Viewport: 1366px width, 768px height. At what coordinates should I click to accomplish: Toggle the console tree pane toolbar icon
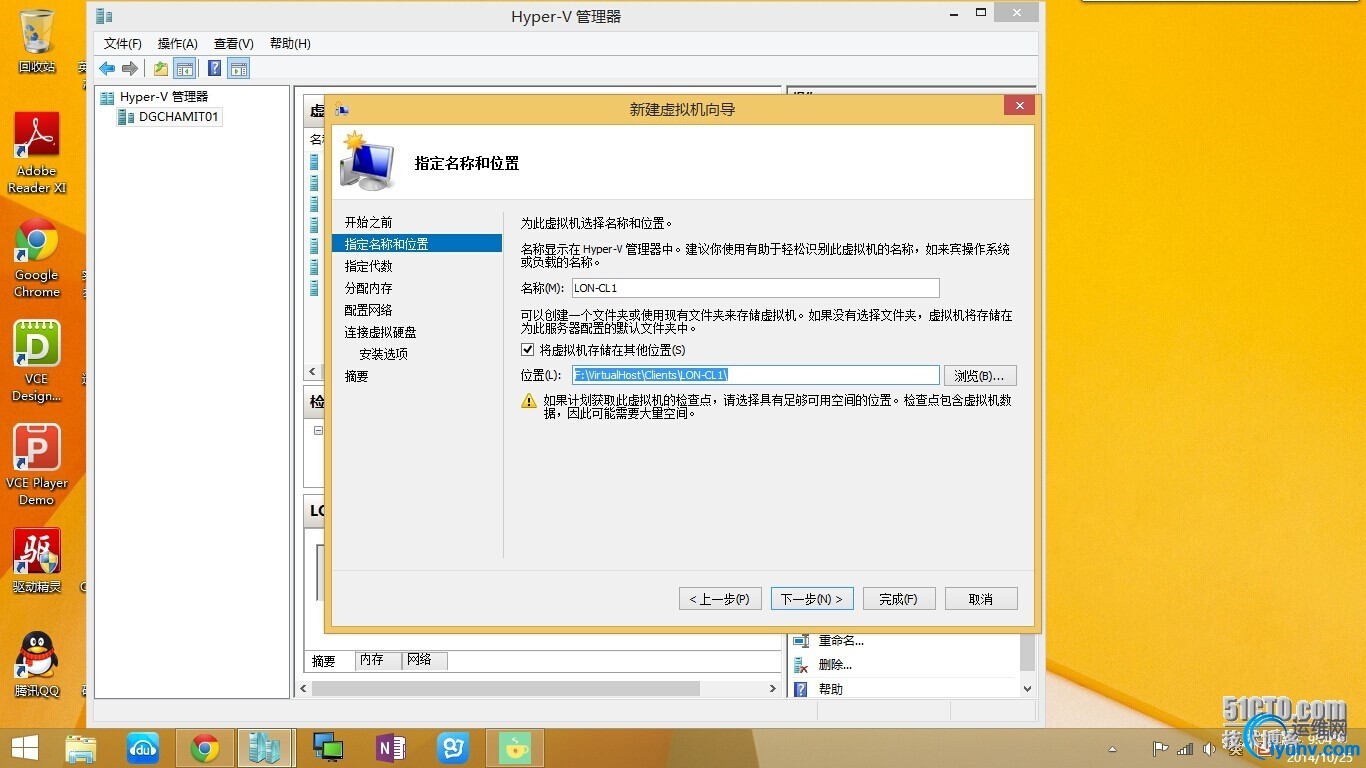tap(184, 68)
